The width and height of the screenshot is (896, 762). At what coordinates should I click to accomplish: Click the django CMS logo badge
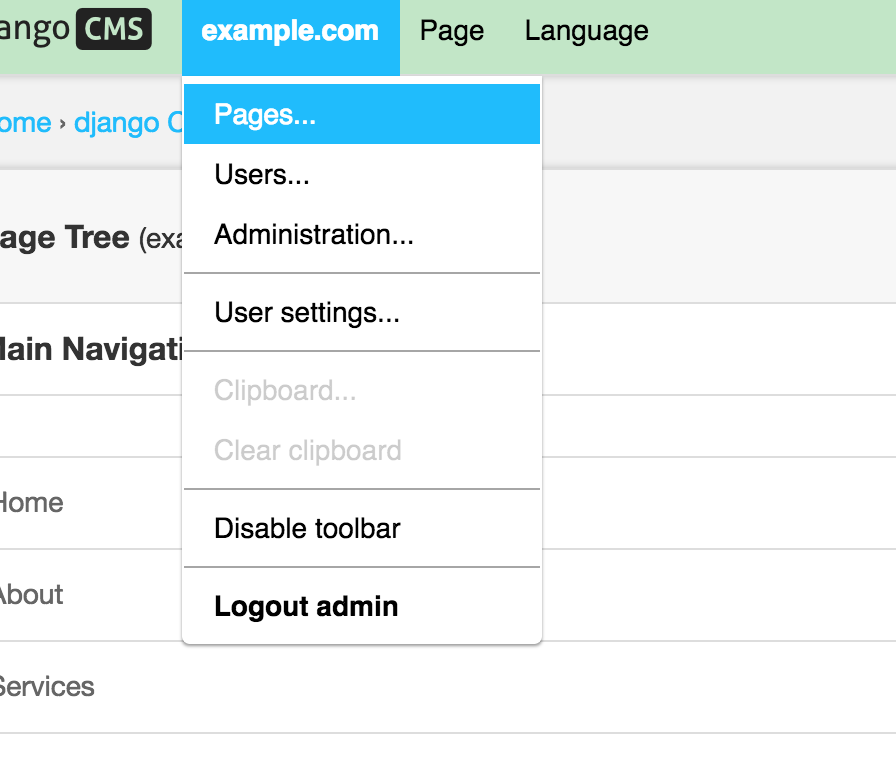point(112,31)
